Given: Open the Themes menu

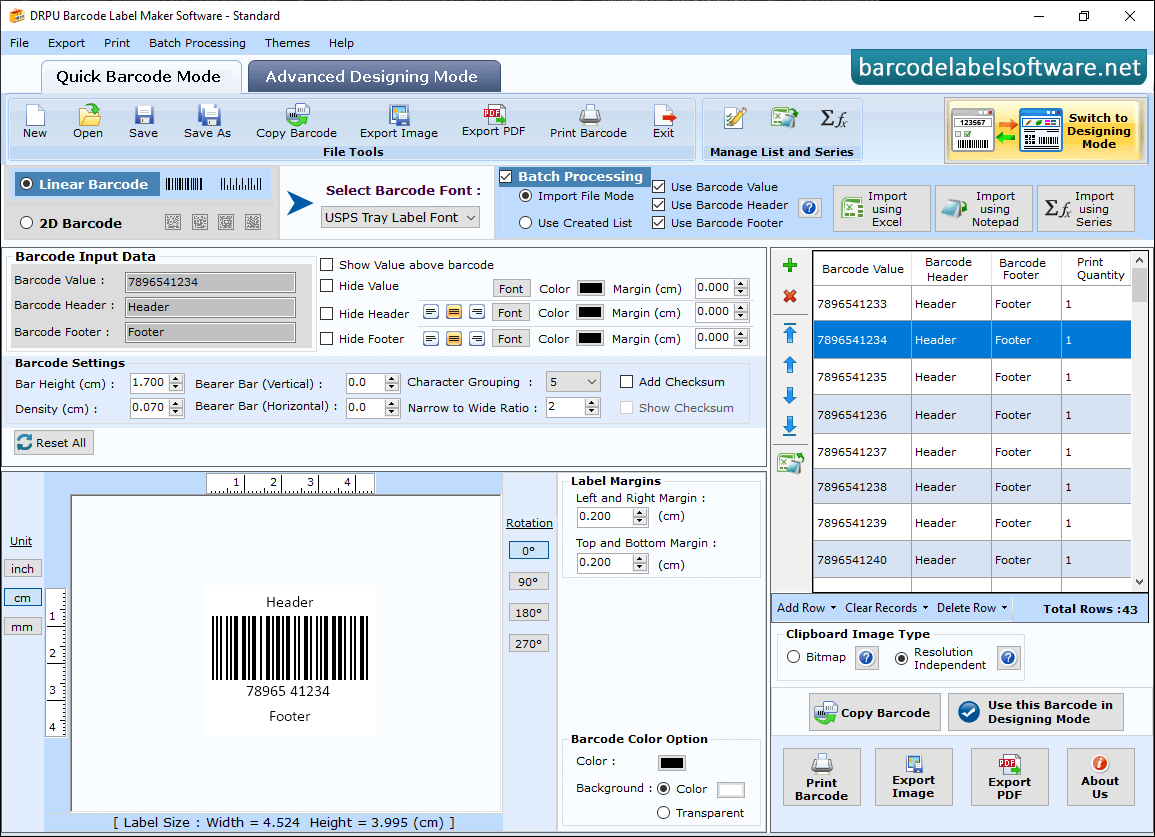Looking at the screenshot, I should click(x=287, y=43).
